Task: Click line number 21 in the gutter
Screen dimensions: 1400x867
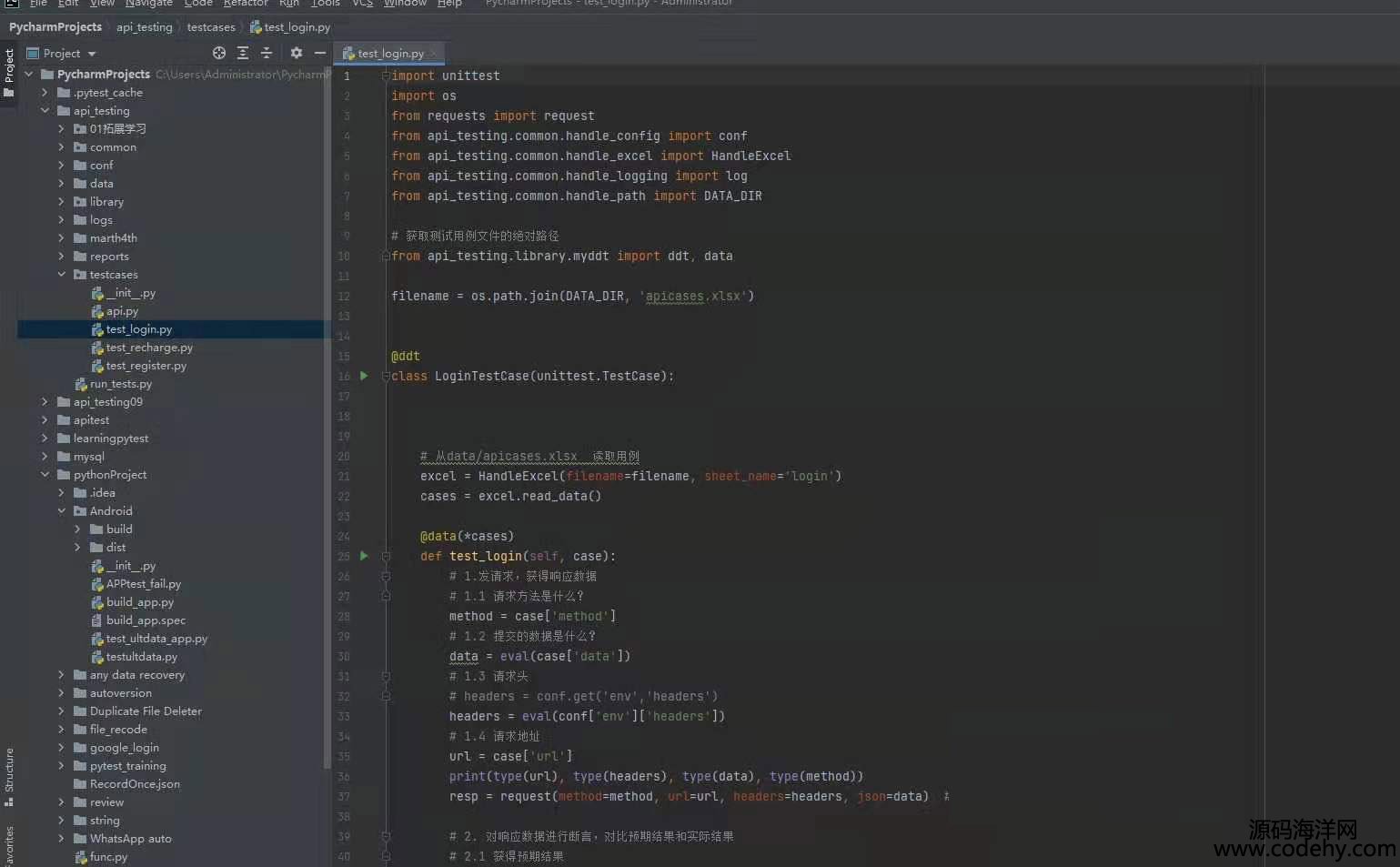Action: click(x=344, y=477)
